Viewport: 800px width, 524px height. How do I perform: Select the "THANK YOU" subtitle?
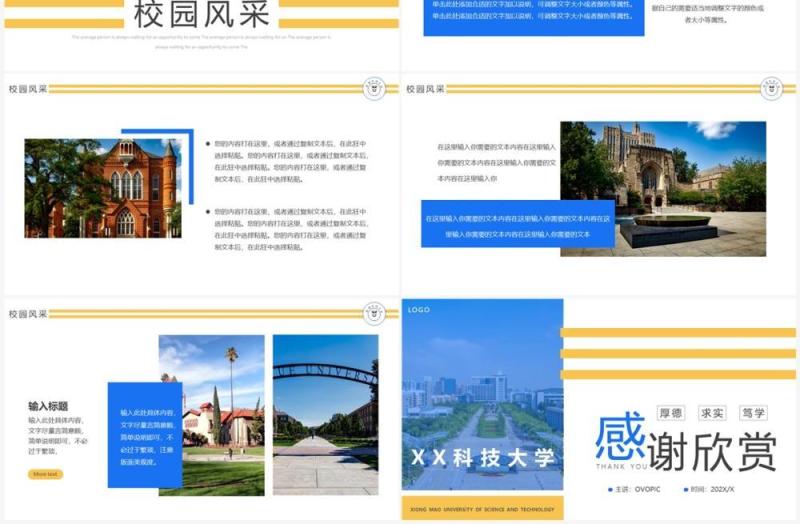621,466
